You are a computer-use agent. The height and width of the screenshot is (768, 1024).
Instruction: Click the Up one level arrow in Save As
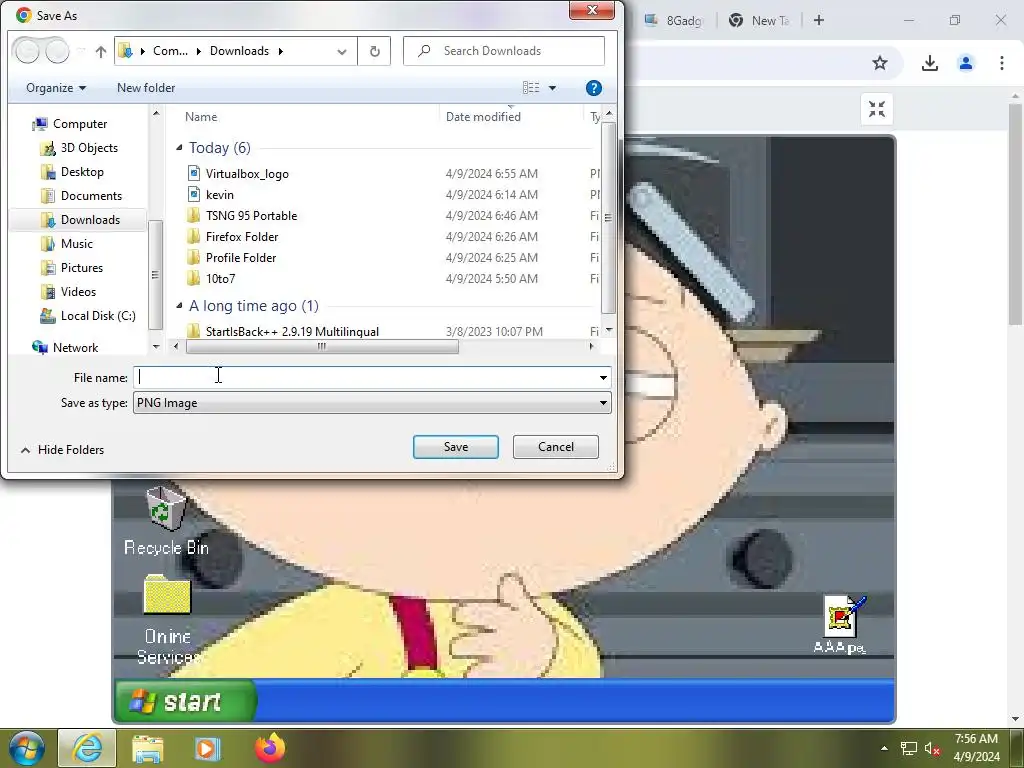[x=101, y=52]
